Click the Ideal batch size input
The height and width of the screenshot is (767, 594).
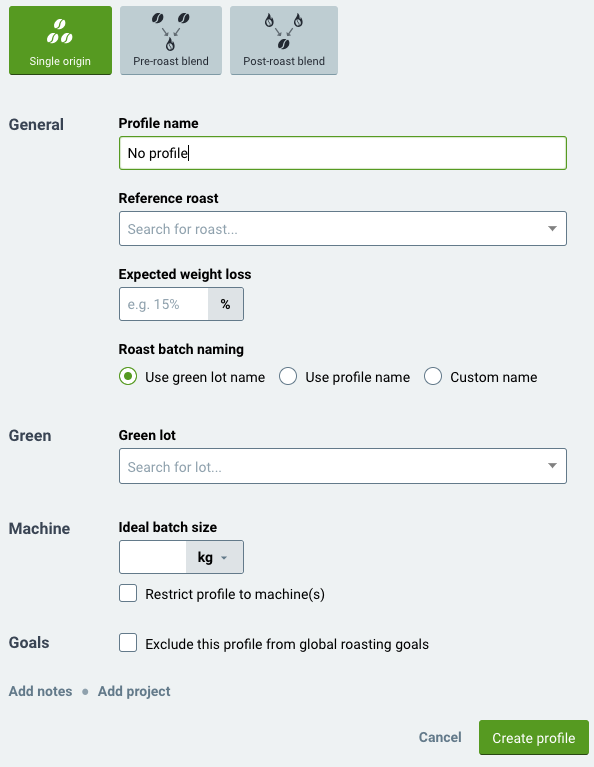pos(153,557)
